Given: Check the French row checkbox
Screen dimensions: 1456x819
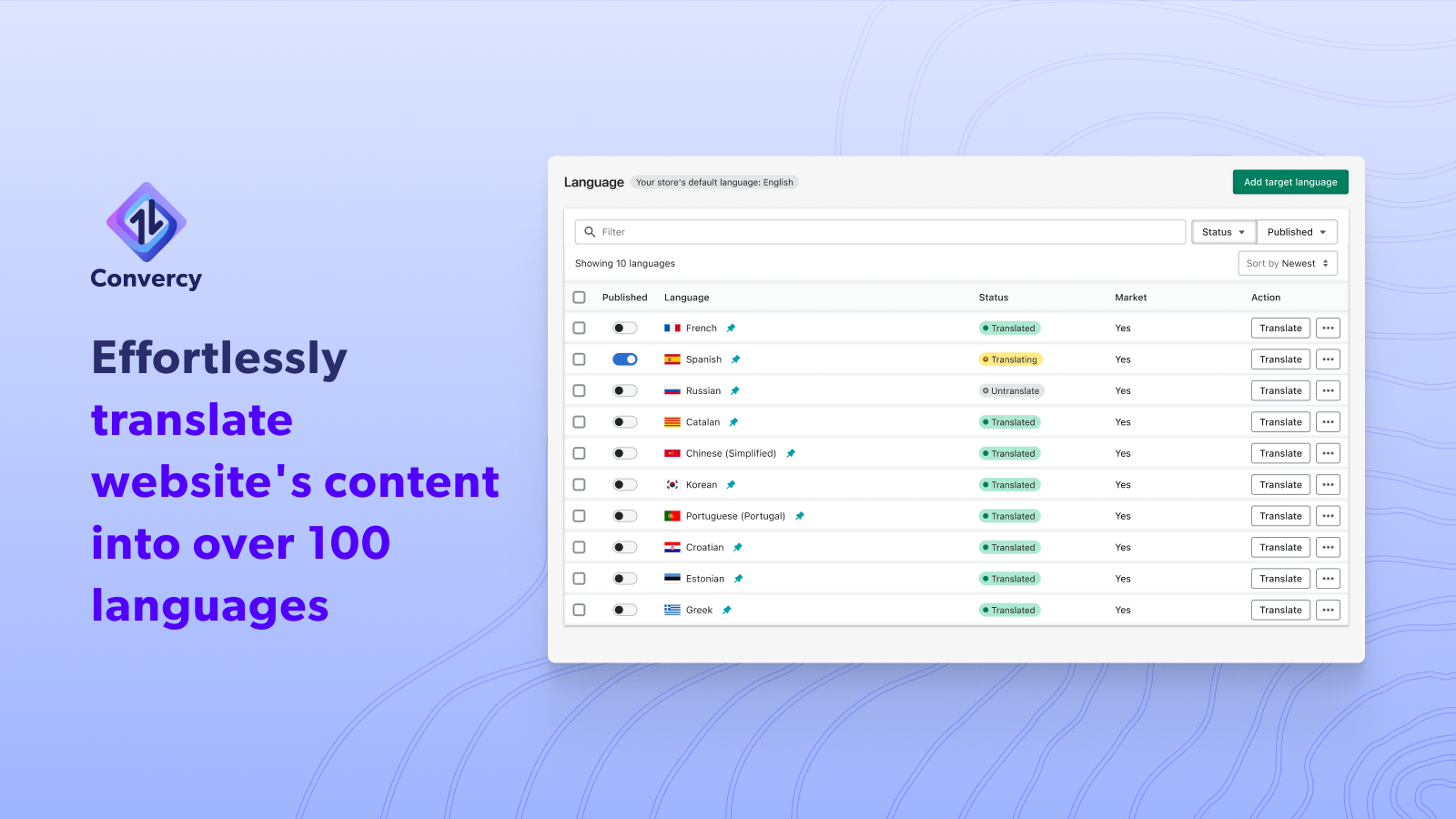Looking at the screenshot, I should pyautogui.click(x=579, y=329).
